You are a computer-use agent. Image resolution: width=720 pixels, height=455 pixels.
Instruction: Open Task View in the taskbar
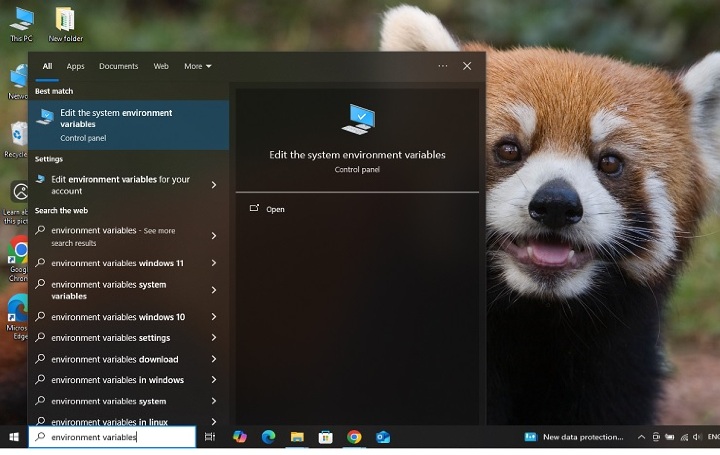pyautogui.click(x=210, y=437)
